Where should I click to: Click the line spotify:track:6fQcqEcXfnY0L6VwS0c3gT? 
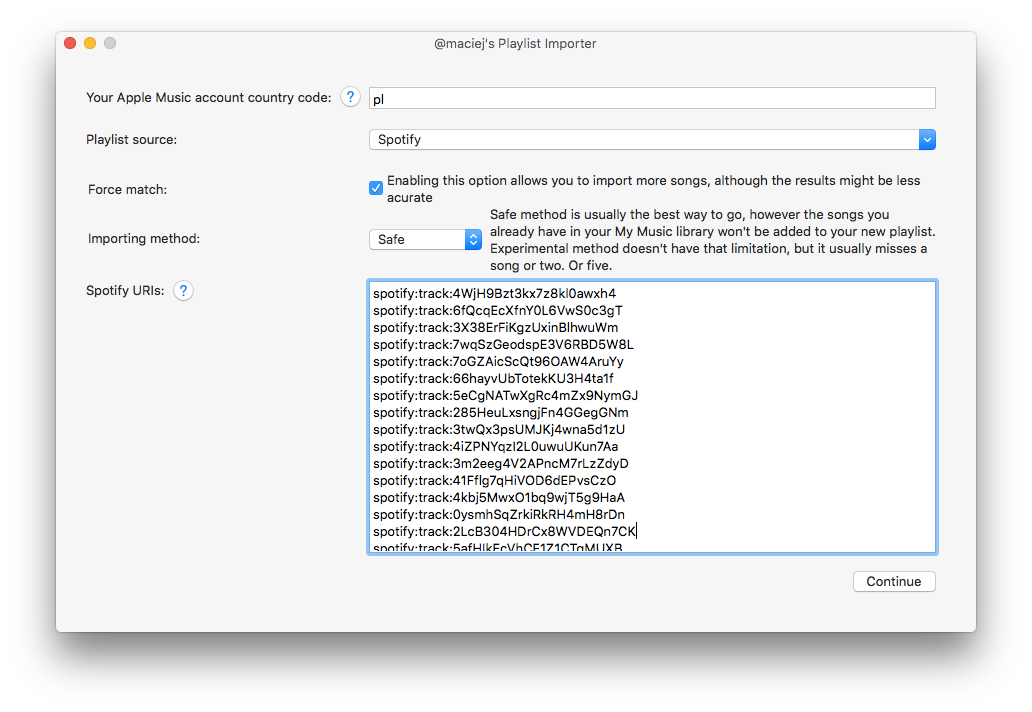498,311
